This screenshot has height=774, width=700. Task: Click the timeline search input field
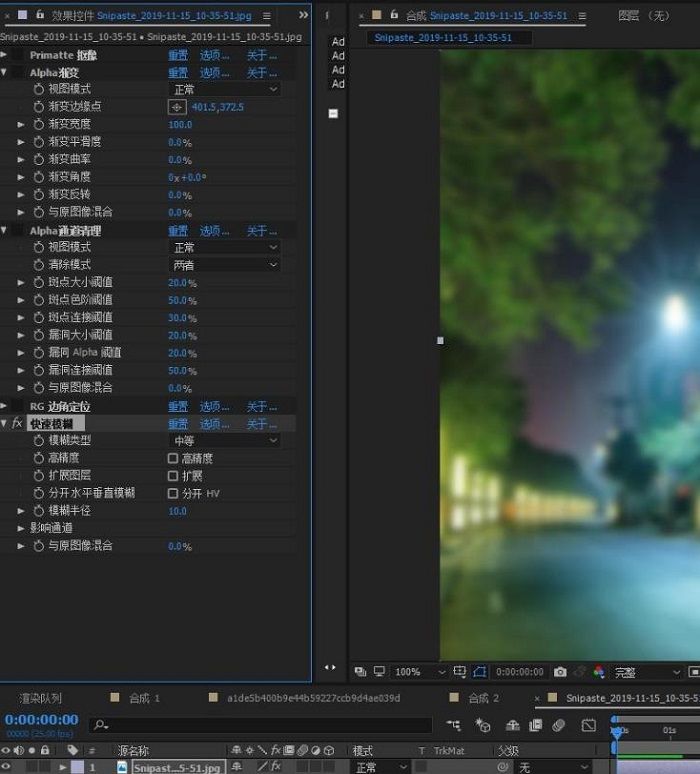coord(260,725)
